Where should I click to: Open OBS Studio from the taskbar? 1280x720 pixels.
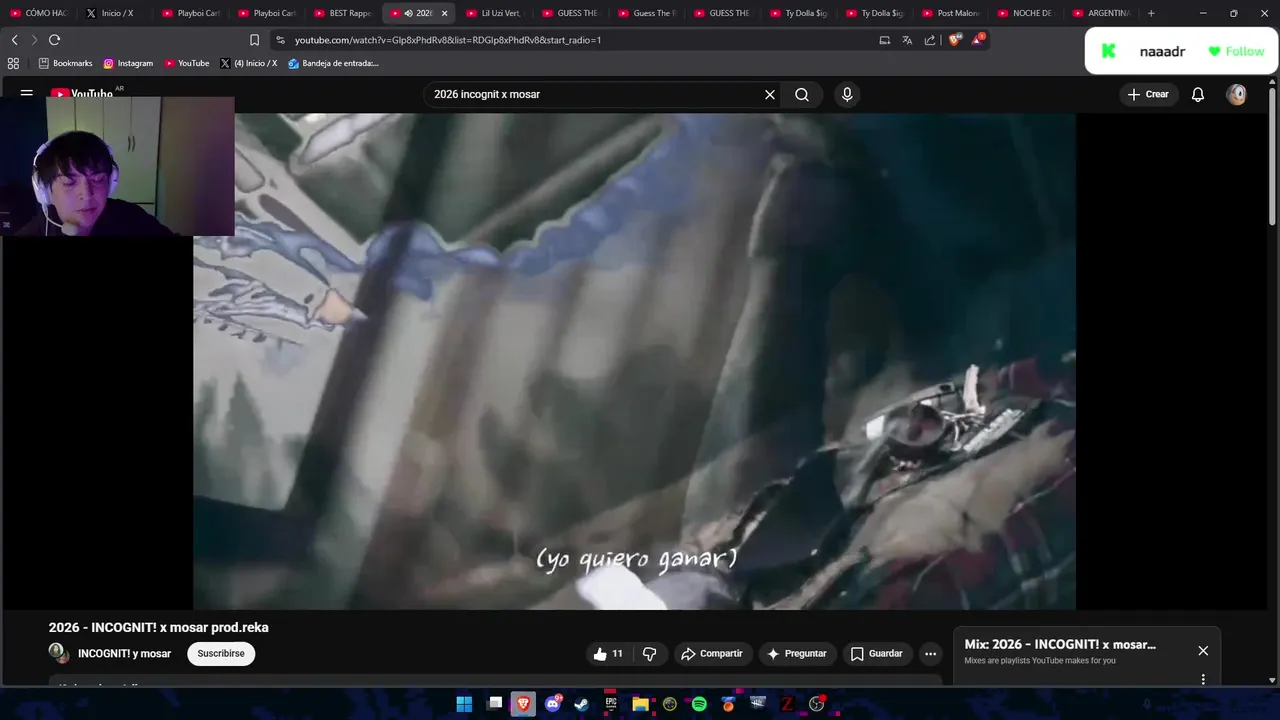pyautogui.click(x=817, y=704)
